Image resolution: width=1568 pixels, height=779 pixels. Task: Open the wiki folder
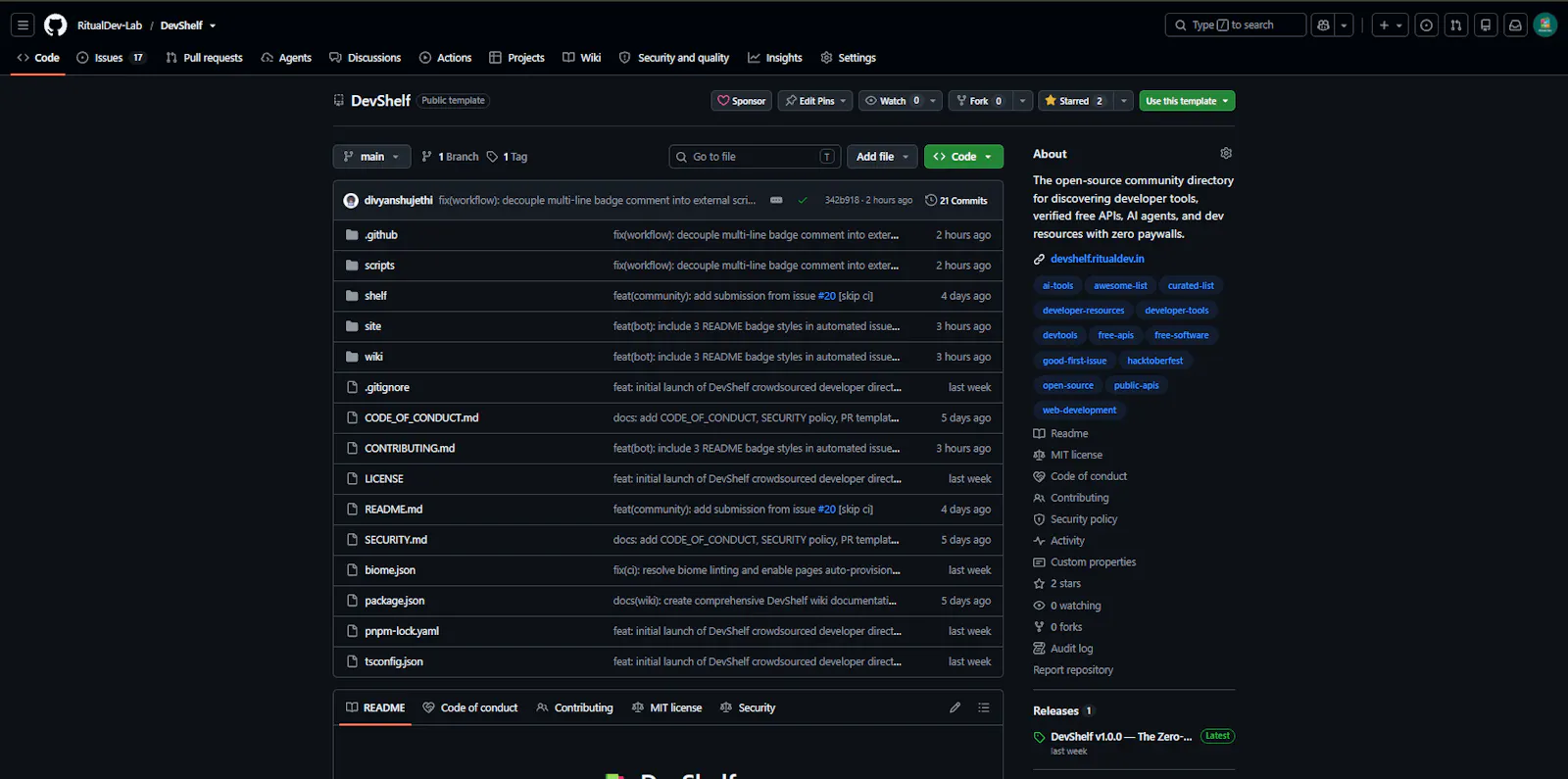(x=373, y=357)
